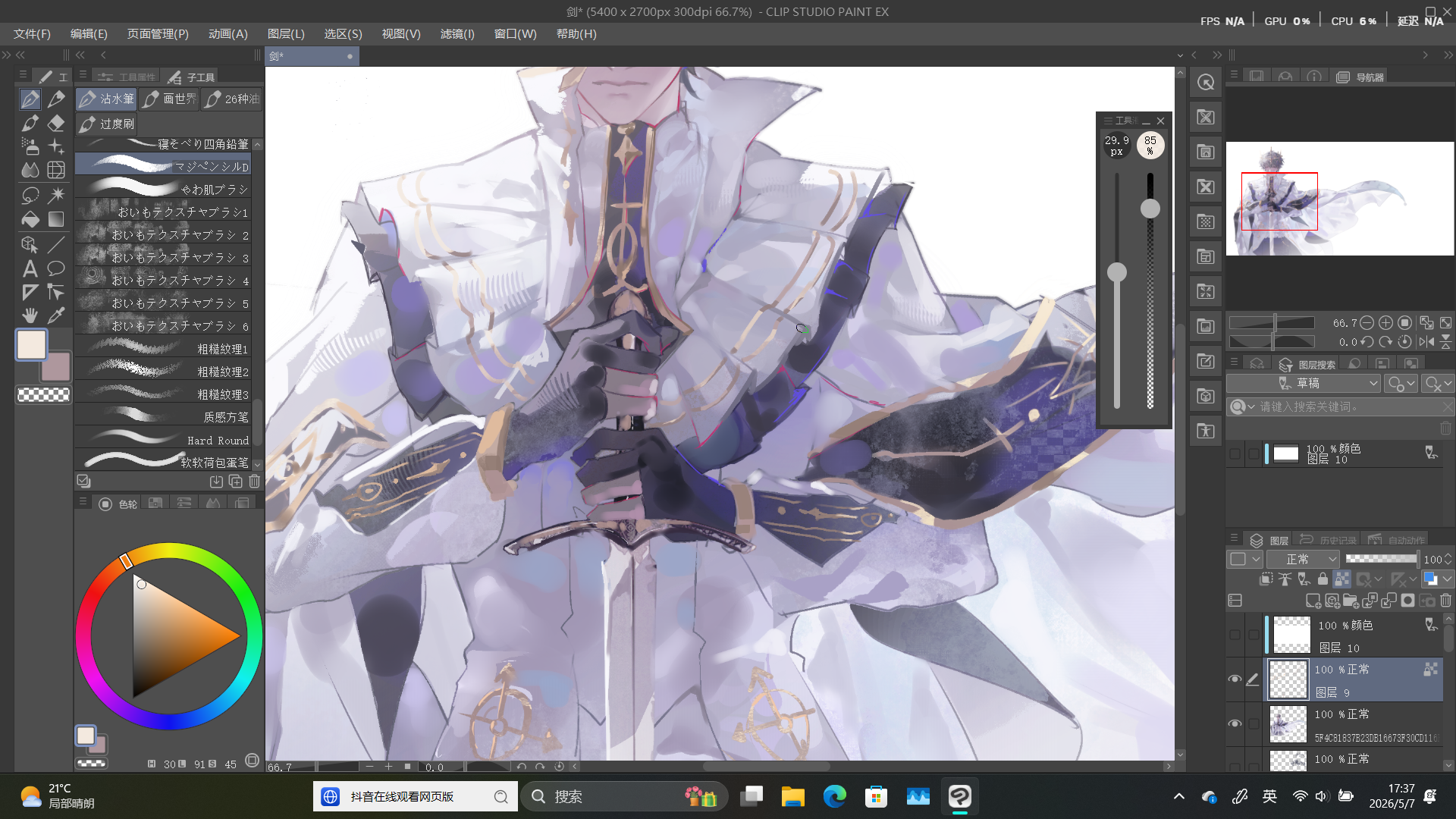Zoom in with the navigator plus icon

(1385, 323)
